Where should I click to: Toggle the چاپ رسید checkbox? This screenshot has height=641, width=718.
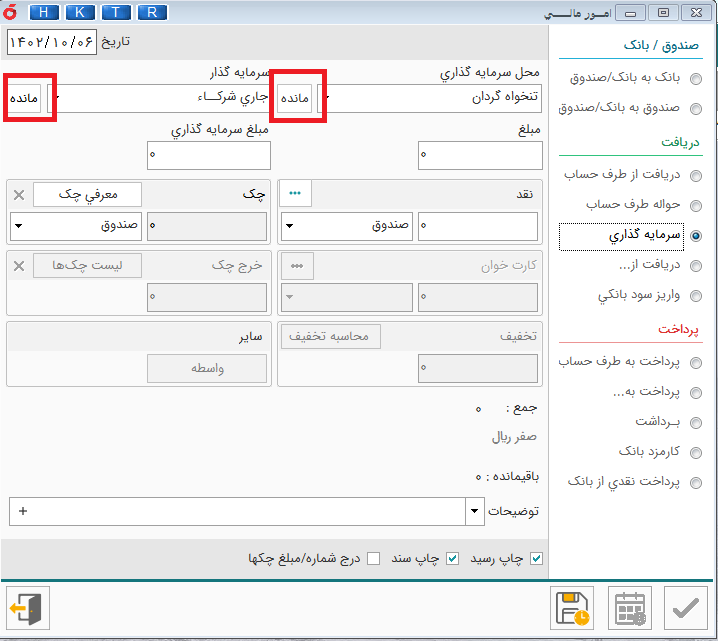[536, 558]
